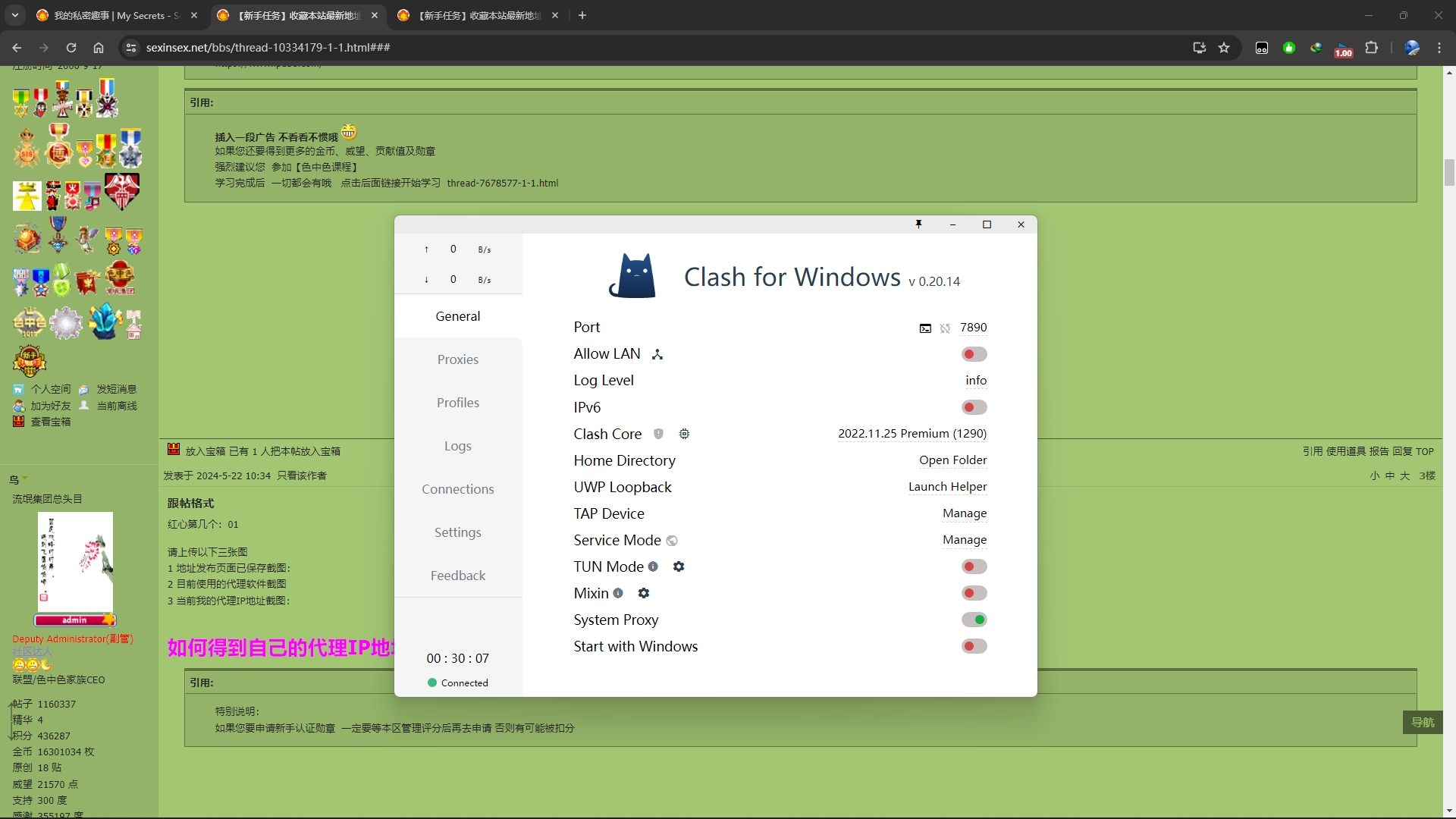Disable the System Proxy switch

point(974,620)
